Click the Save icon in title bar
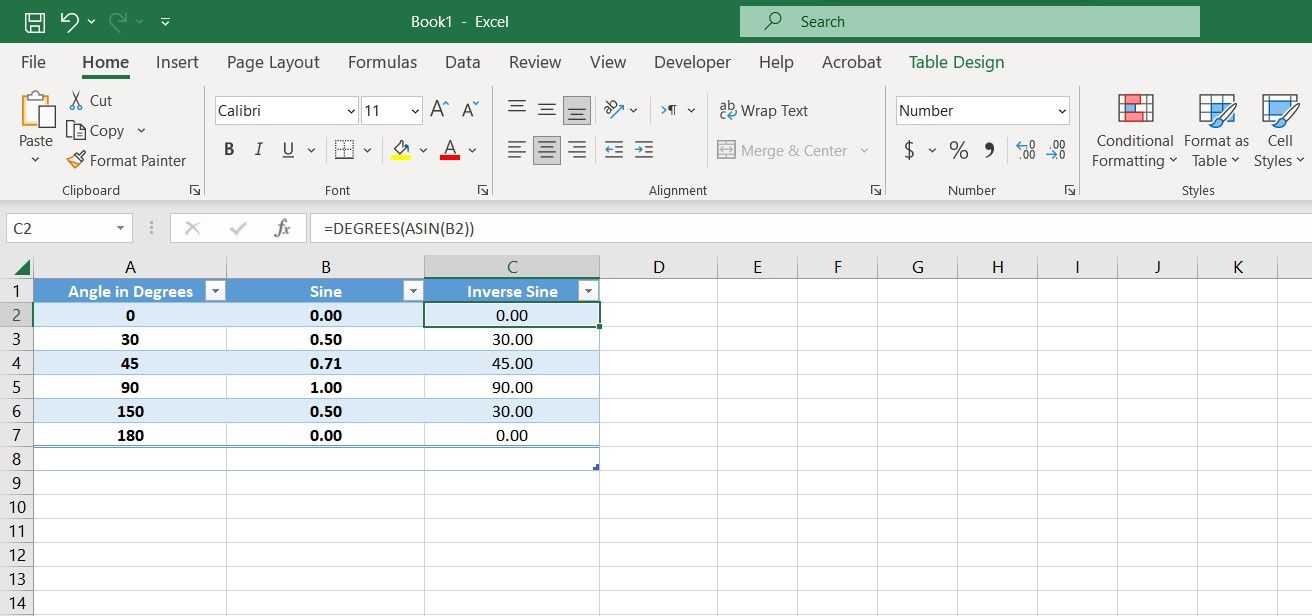This screenshot has height=616, width=1312. 34,21
